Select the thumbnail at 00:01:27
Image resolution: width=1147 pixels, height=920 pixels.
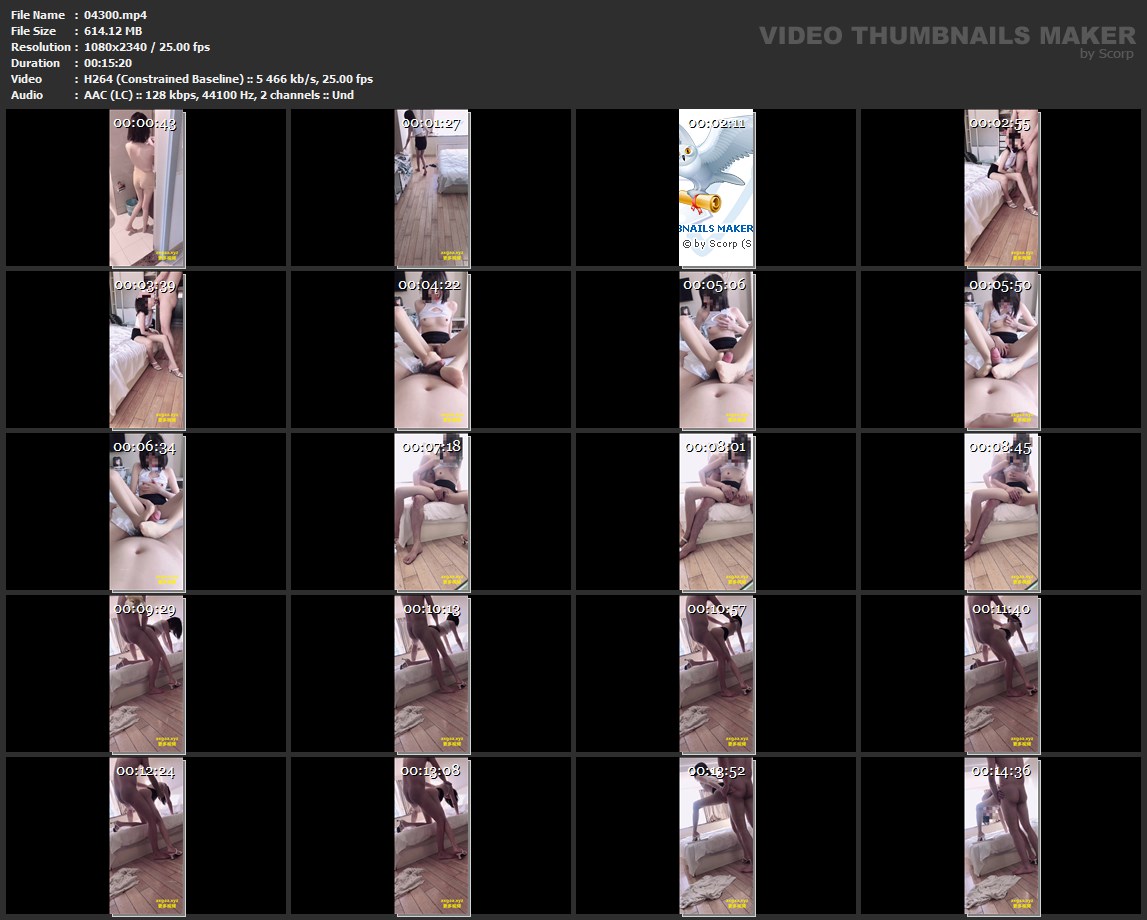coord(431,188)
